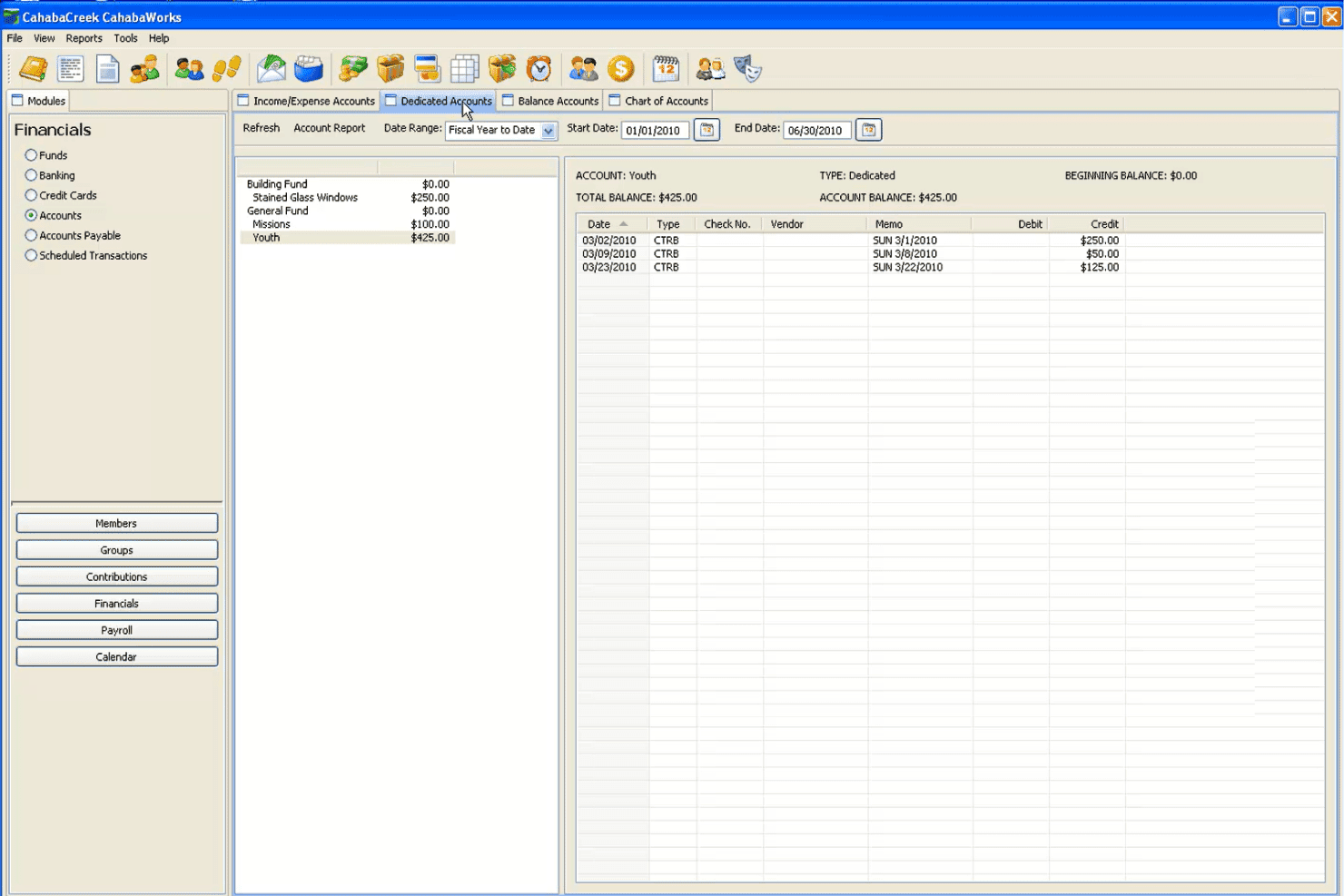Click the End Date input field

pos(817,131)
